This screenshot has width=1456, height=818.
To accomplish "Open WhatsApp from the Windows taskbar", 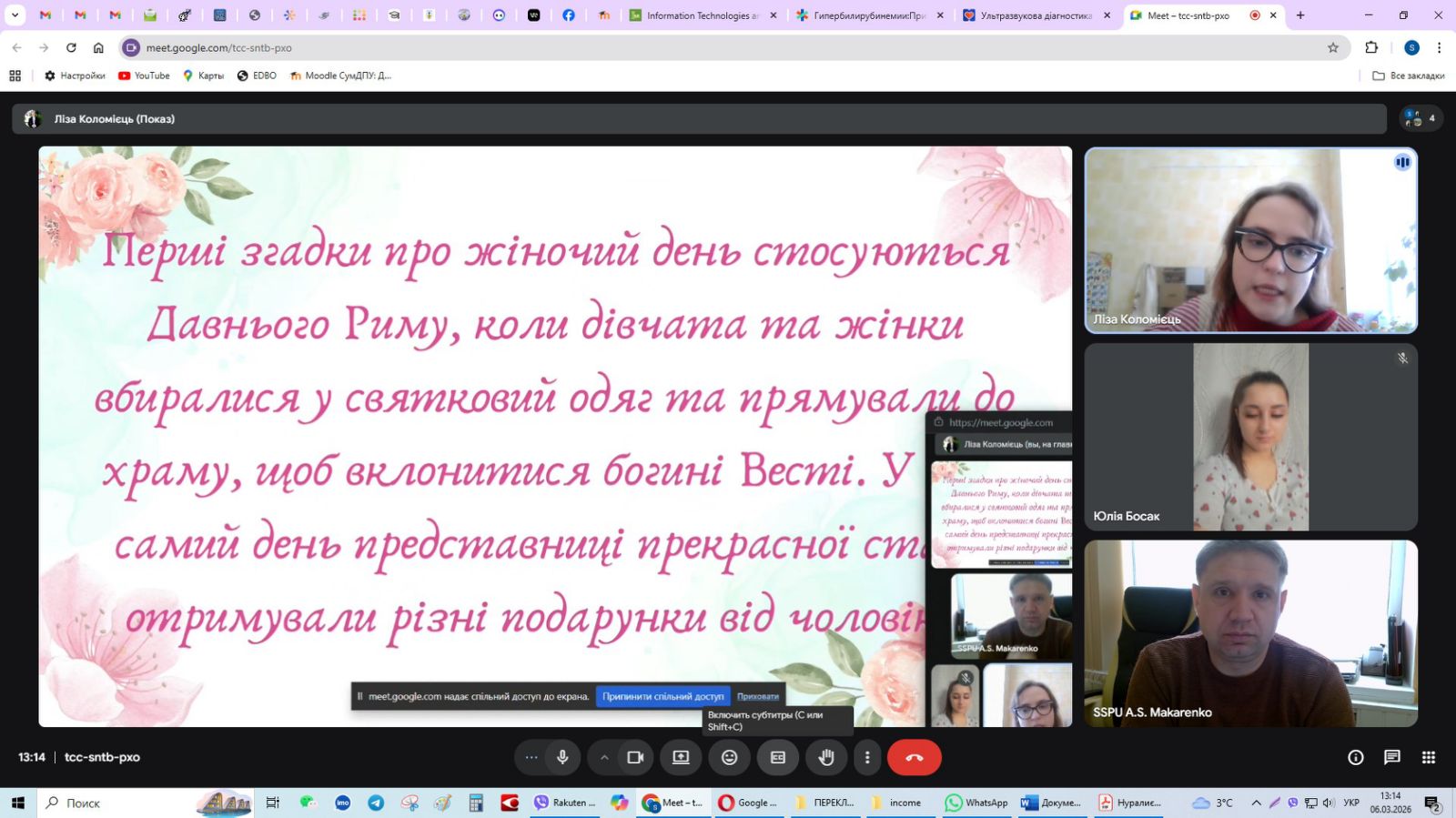I will 977,803.
